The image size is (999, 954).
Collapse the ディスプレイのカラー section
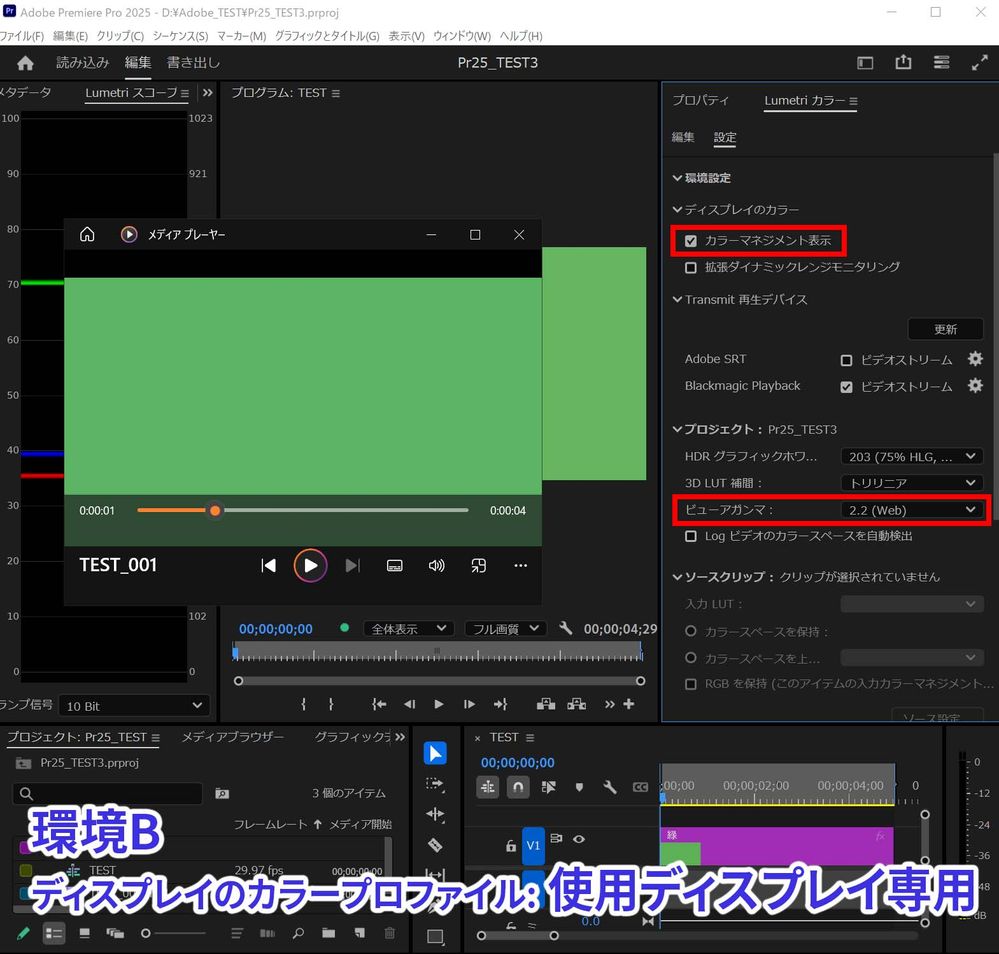point(678,210)
